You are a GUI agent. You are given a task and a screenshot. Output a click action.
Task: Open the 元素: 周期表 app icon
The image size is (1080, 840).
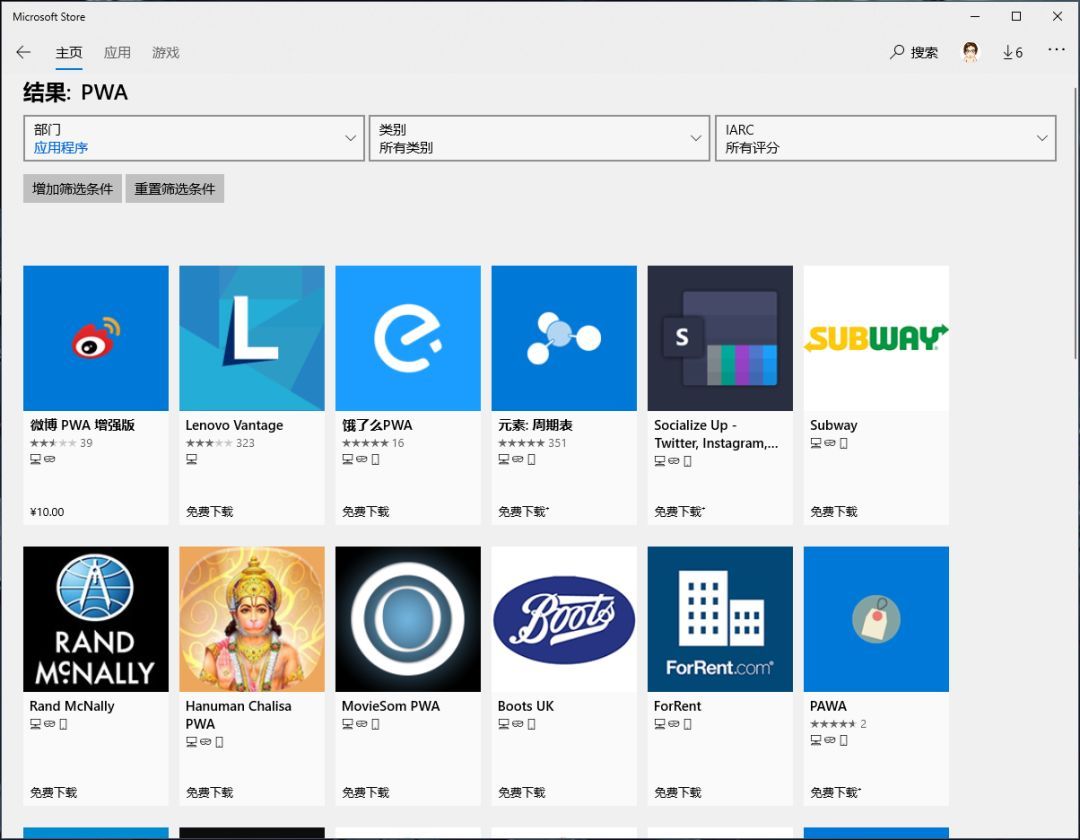(564, 338)
